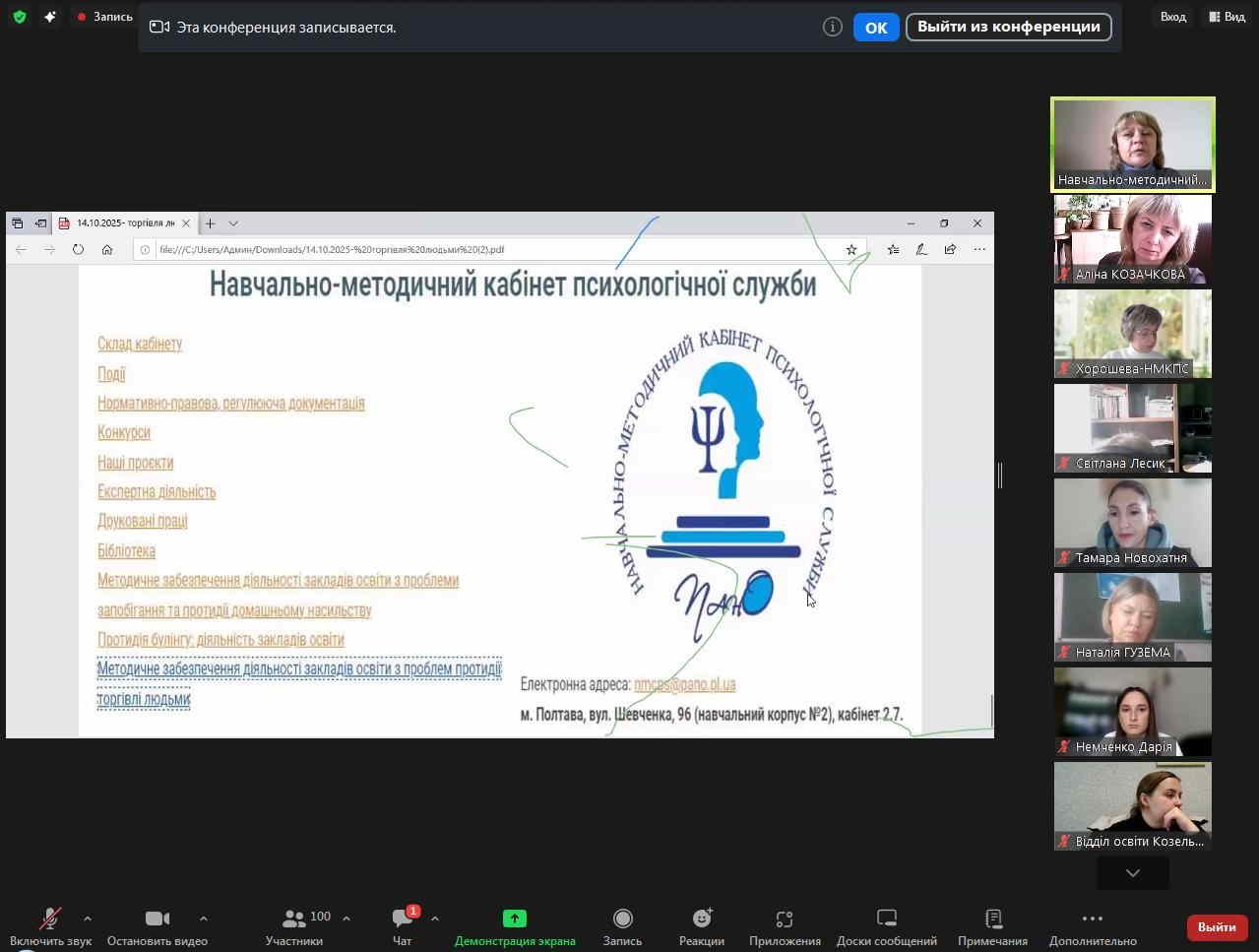Viewport: 1259px width, 952px height.
Task: Click Выйти из конференции button
Action: click(1008, 28)
